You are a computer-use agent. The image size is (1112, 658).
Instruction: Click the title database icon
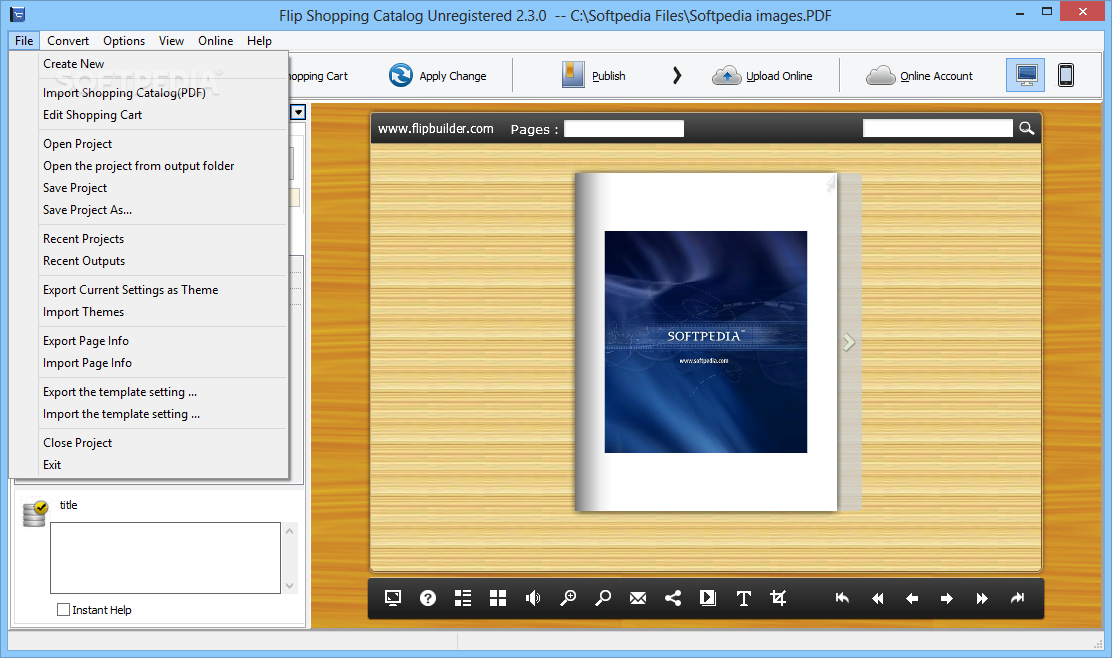(35, 513)
